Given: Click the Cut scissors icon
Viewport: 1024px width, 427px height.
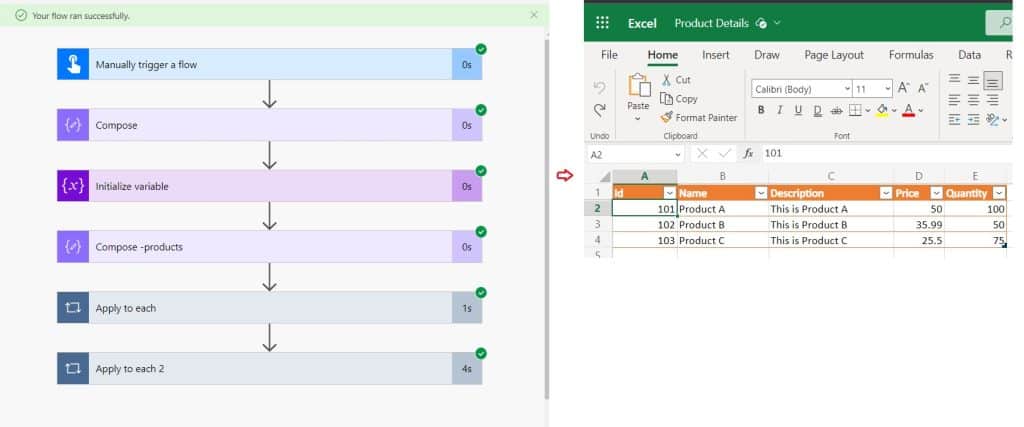Looking at the screenshot, I should pos(666,80).
